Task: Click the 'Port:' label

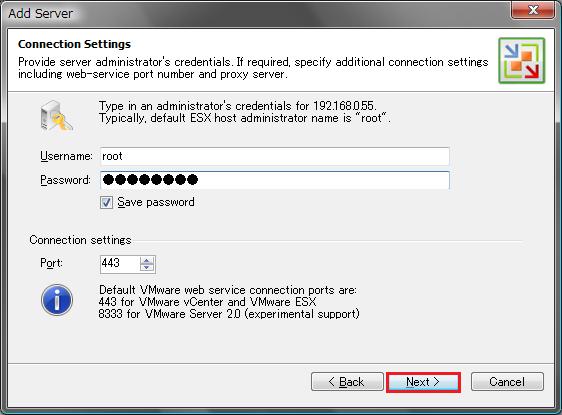Action: tap(51, 263)
